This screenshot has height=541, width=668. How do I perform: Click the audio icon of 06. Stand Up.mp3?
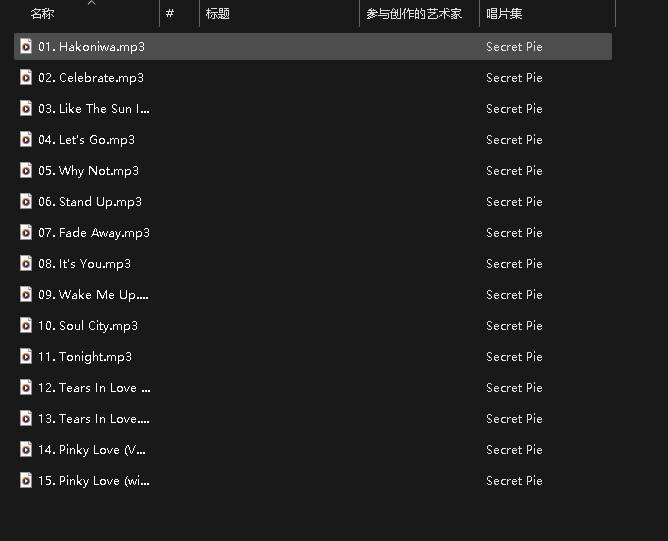pyautogui.click(x=26, y=201)
